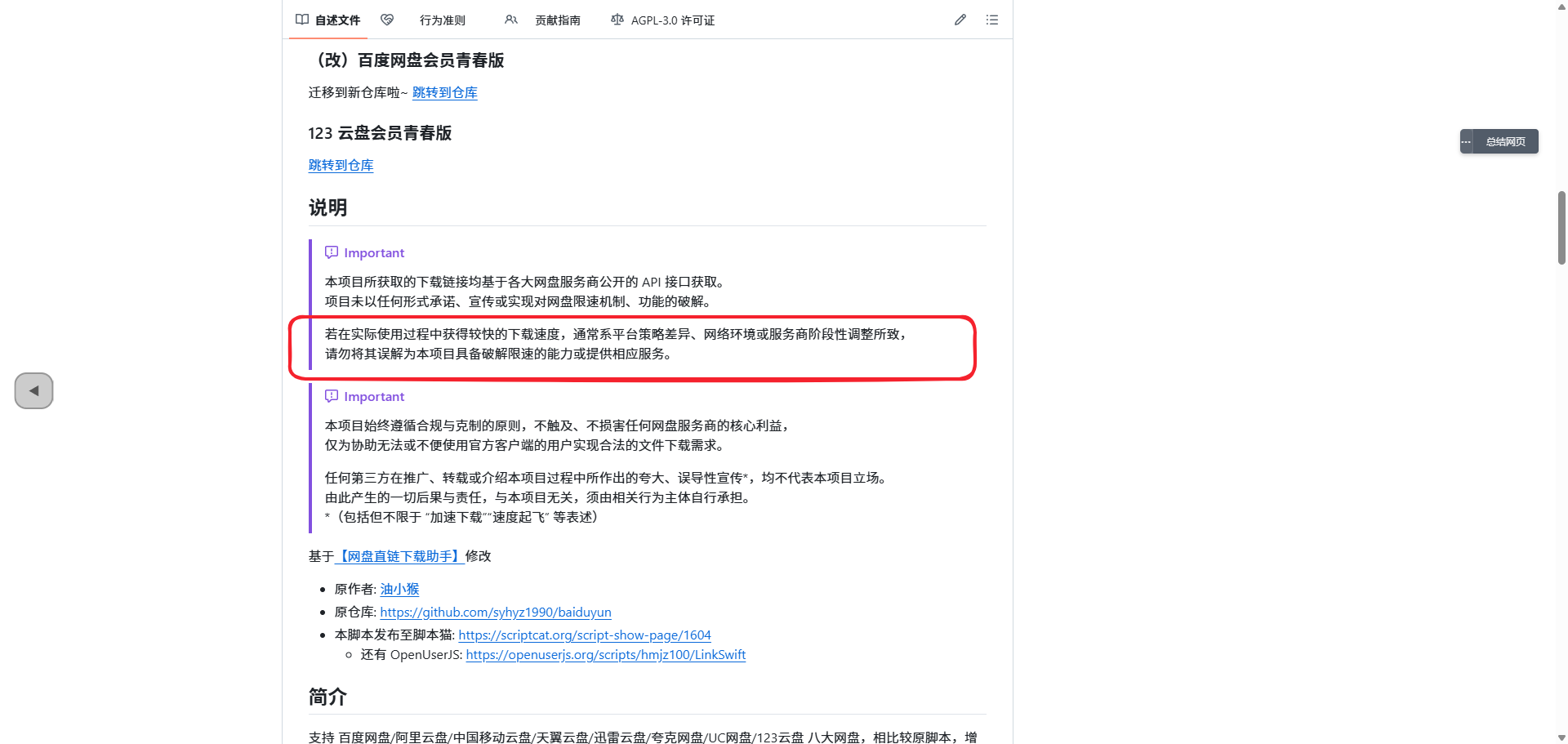Open the syhyz1990/baiduyun GitHub link
Viewport: 1568px width, 744px height.
point(495,612)
